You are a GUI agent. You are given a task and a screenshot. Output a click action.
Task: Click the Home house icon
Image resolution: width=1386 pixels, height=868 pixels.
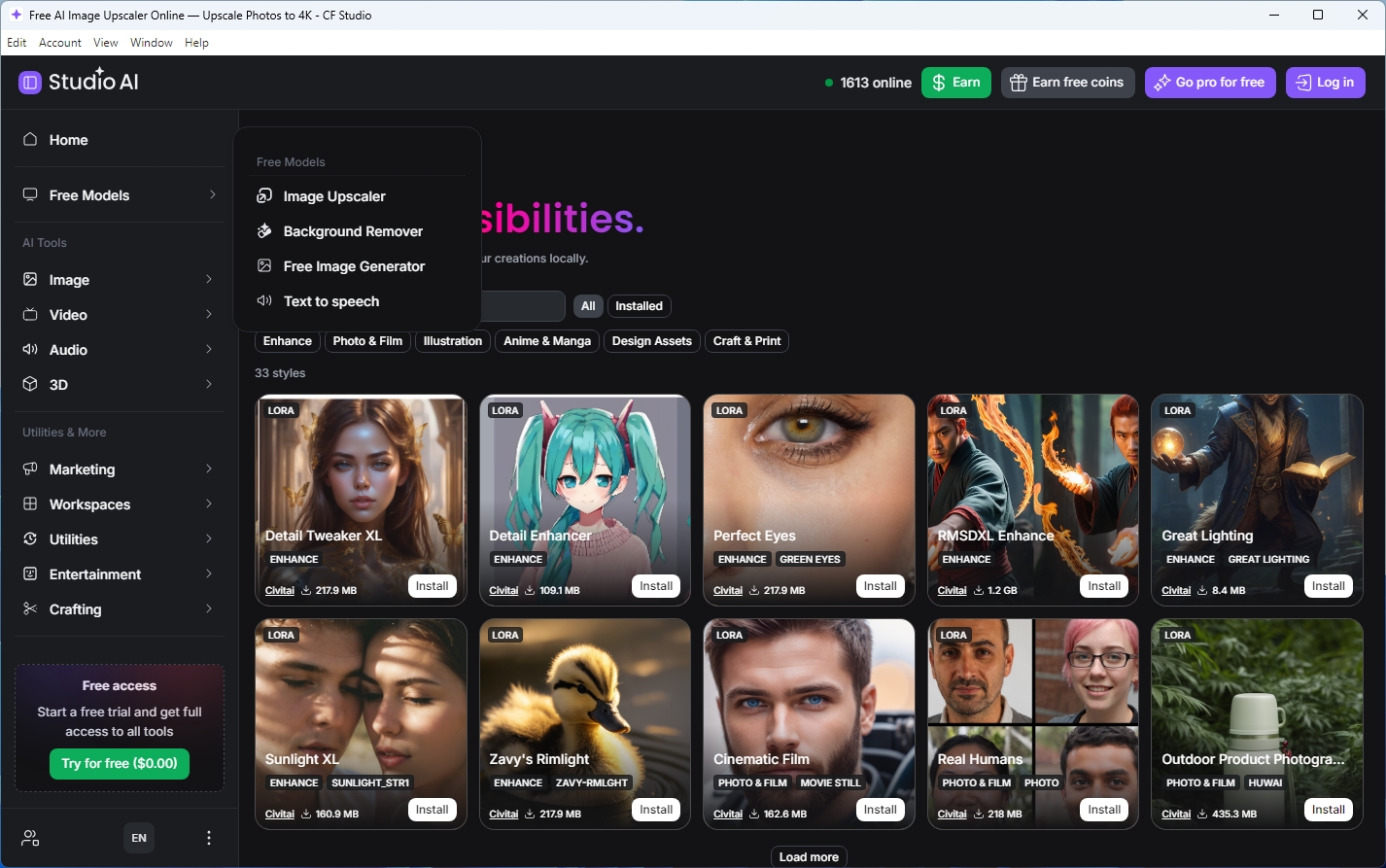(x=30, y=139)
